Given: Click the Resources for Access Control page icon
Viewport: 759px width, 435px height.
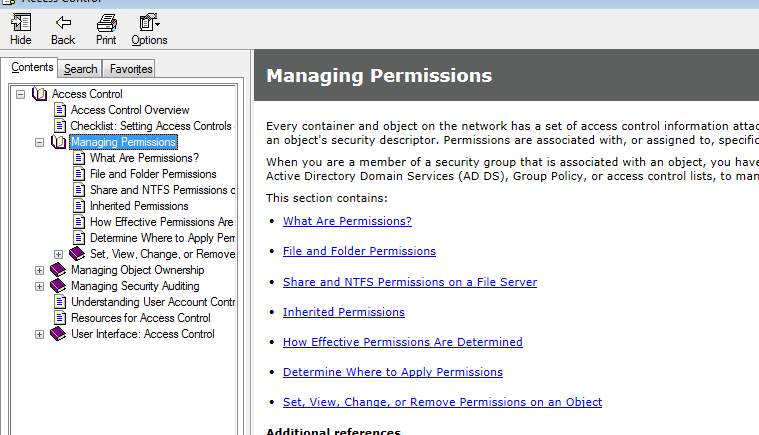Looking at the screenshot, I should pyautogui.click(x=60, y=318).
